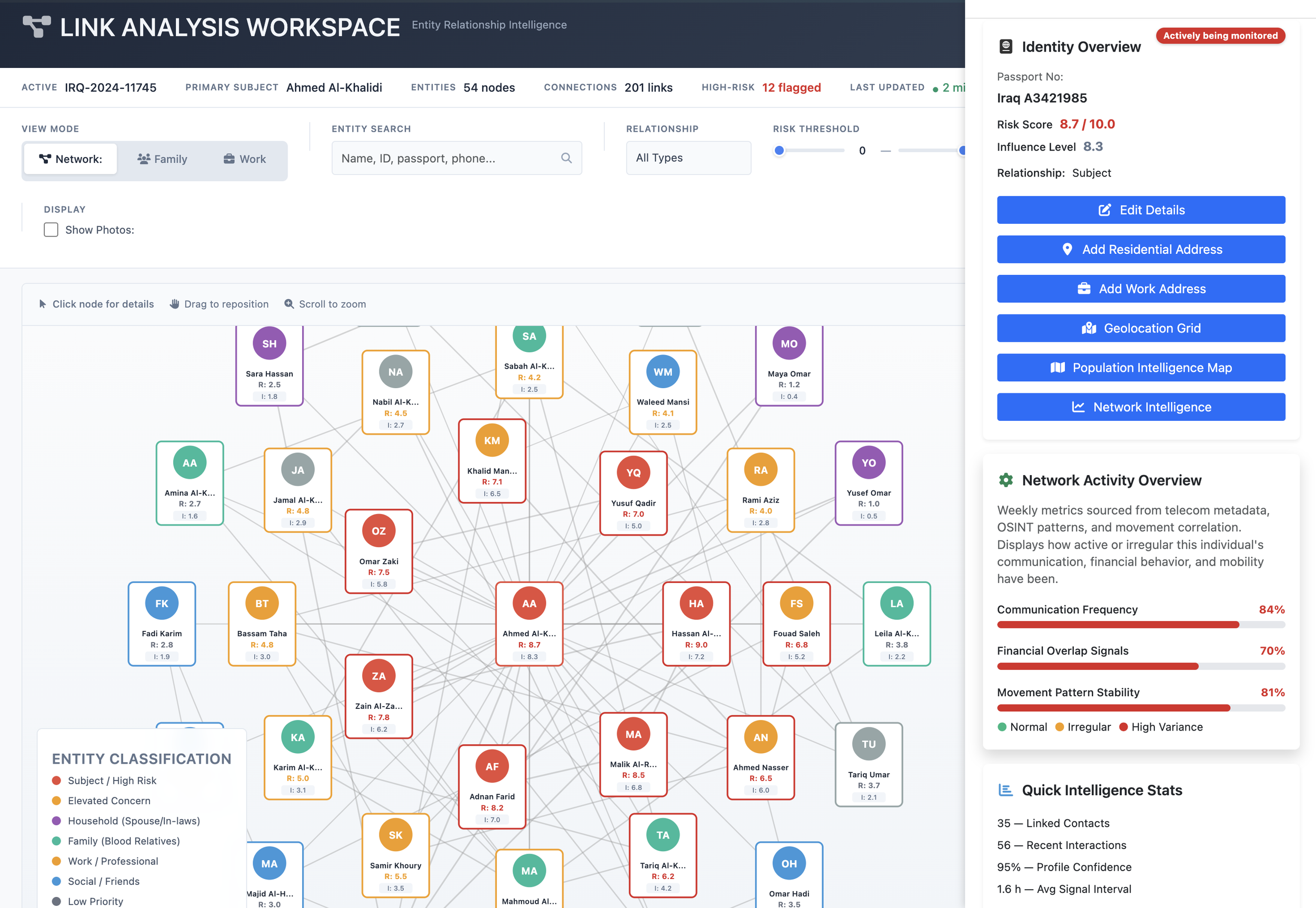Image resolution: width=1316 pixels, height=908 pixels.
Task: Click Add Residential Address button
Action: click(x=1140, y=249)
